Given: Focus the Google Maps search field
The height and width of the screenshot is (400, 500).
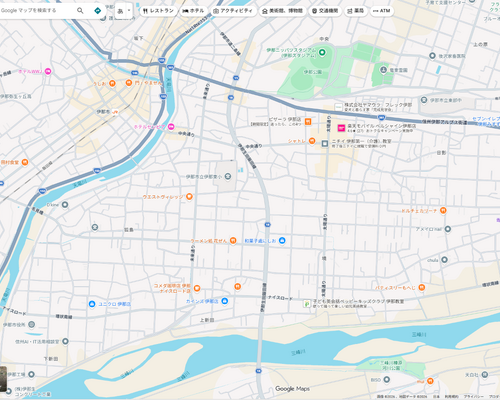Looking at the screenshot, I should tap(37, 10).
